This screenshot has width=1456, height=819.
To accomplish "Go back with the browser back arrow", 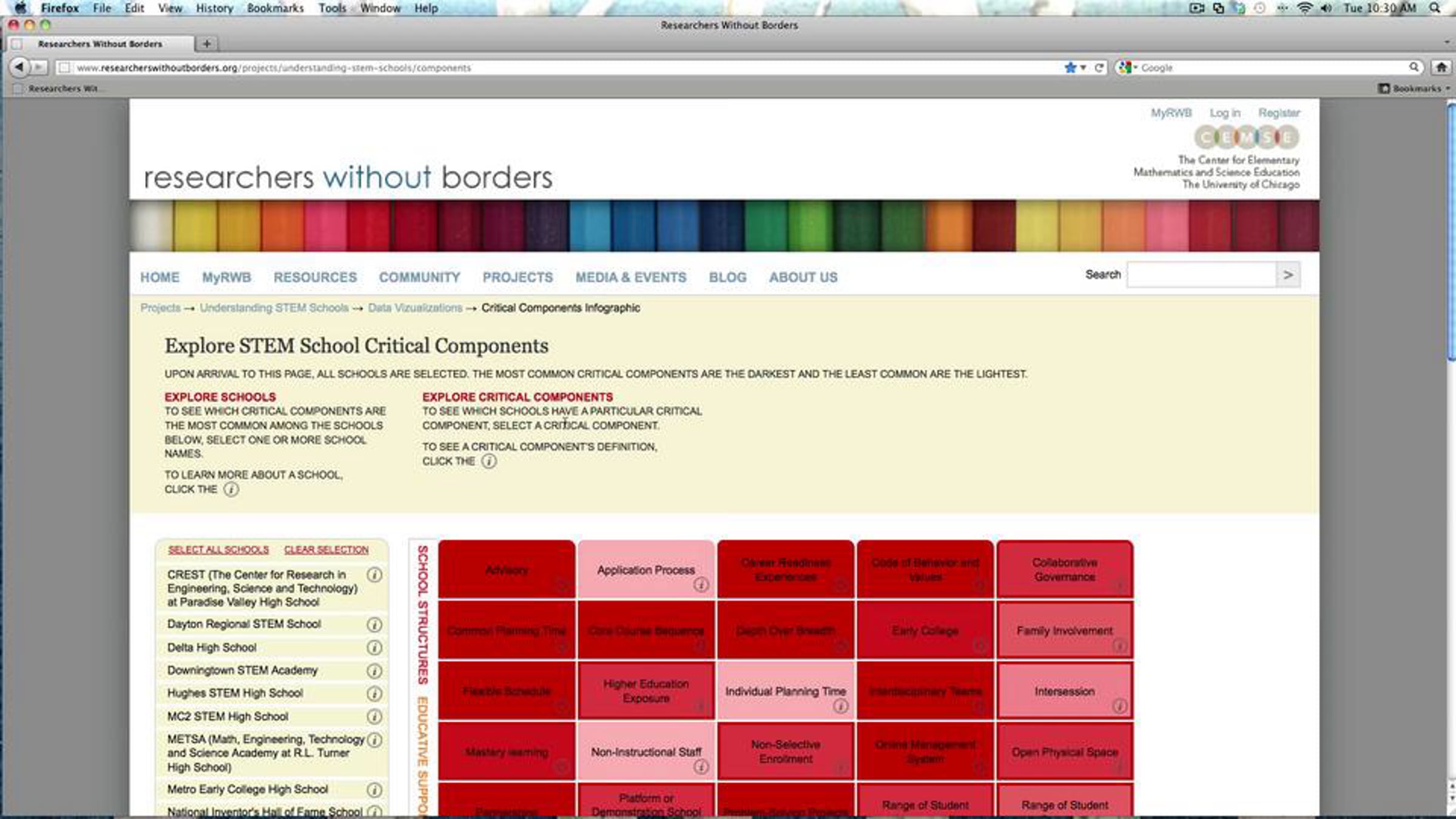I will (x=19, y=67).
